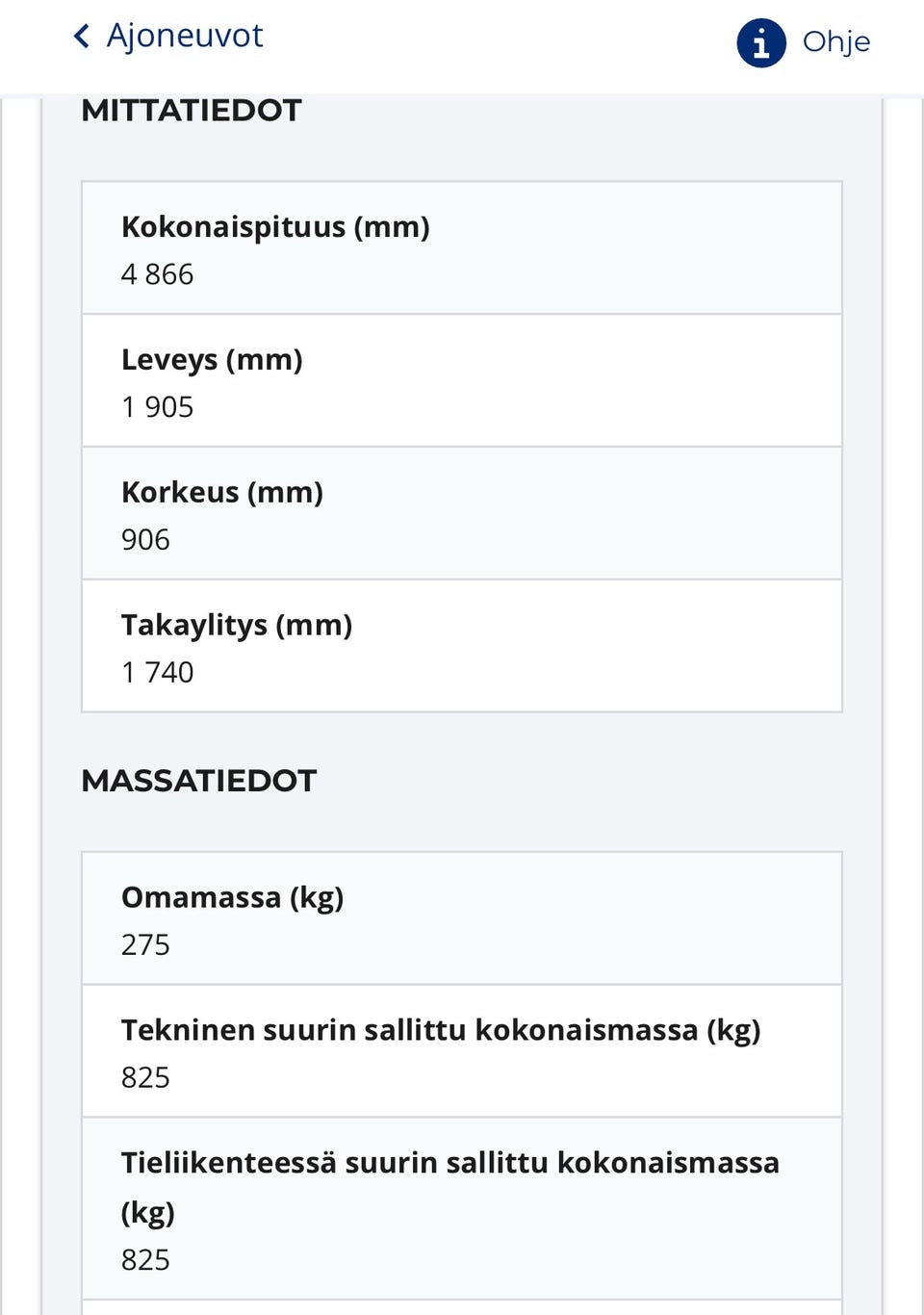Screen dimensions: 924x1315
Task: Select the Kokonaispituus (mm) label
Action: 275,227
